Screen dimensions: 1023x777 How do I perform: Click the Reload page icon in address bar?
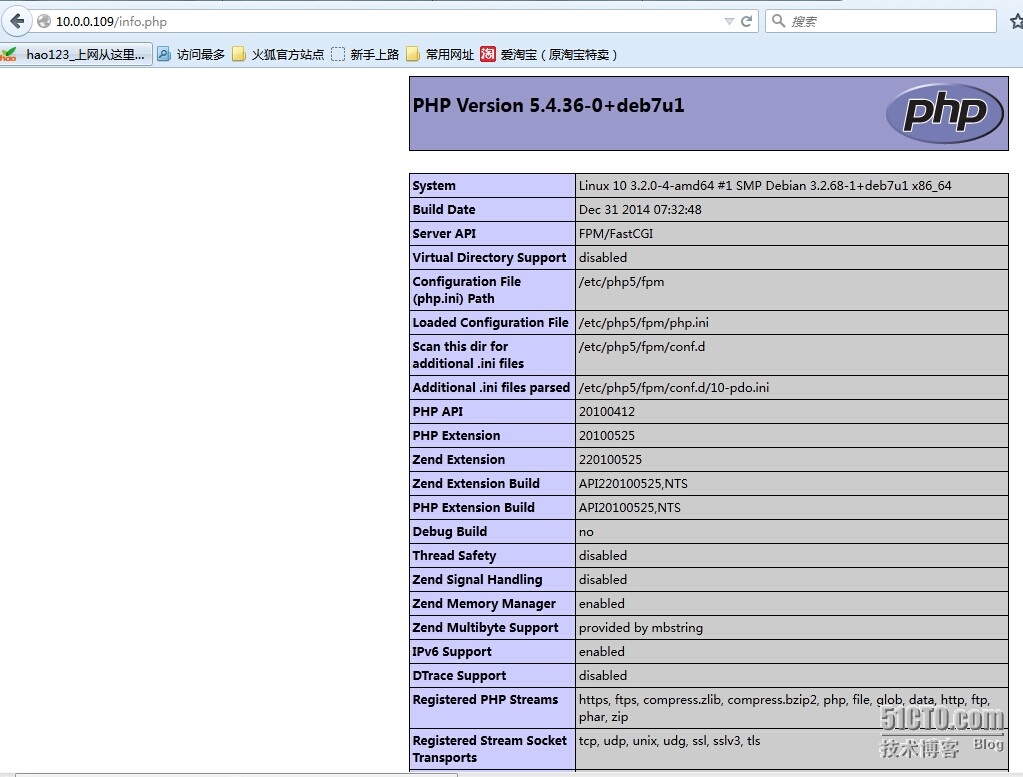click(746, 22)
